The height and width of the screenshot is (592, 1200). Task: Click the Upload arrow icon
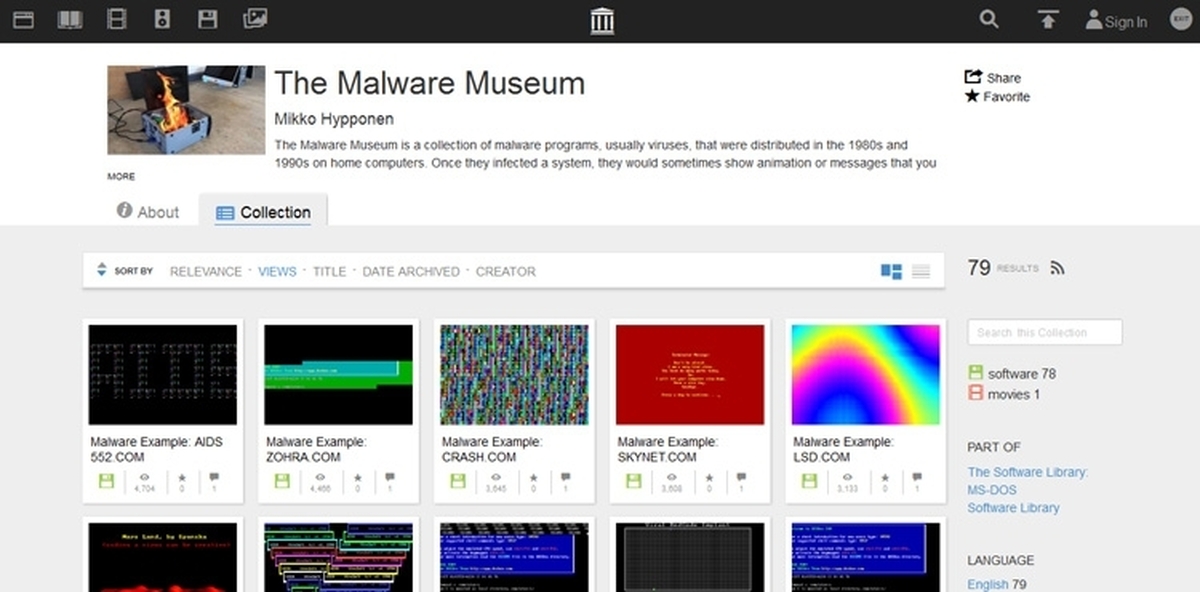(1047, 19)
